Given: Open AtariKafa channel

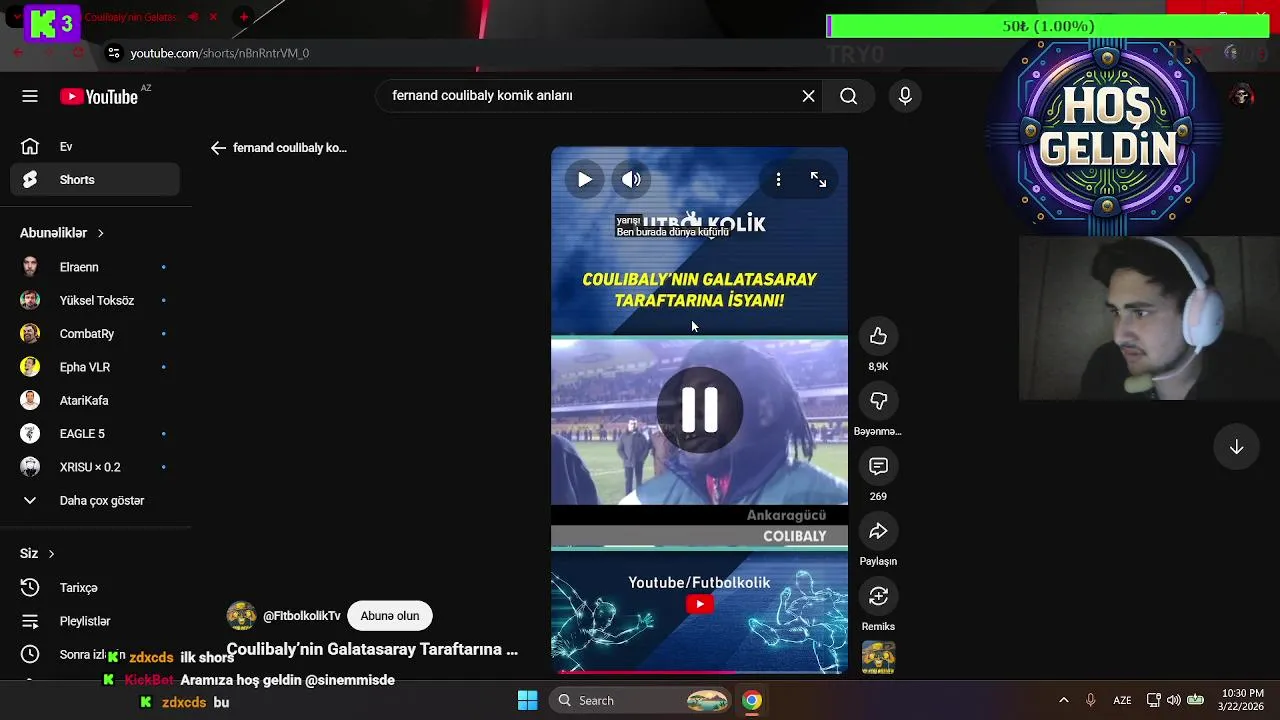Looking at the screenshot, I should 95,400.
